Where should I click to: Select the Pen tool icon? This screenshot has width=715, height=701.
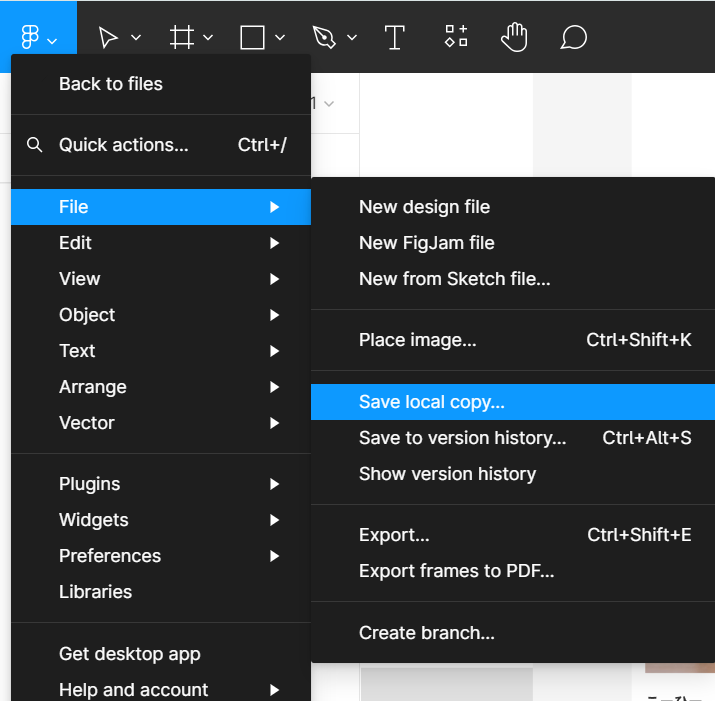tap(324, 38)
